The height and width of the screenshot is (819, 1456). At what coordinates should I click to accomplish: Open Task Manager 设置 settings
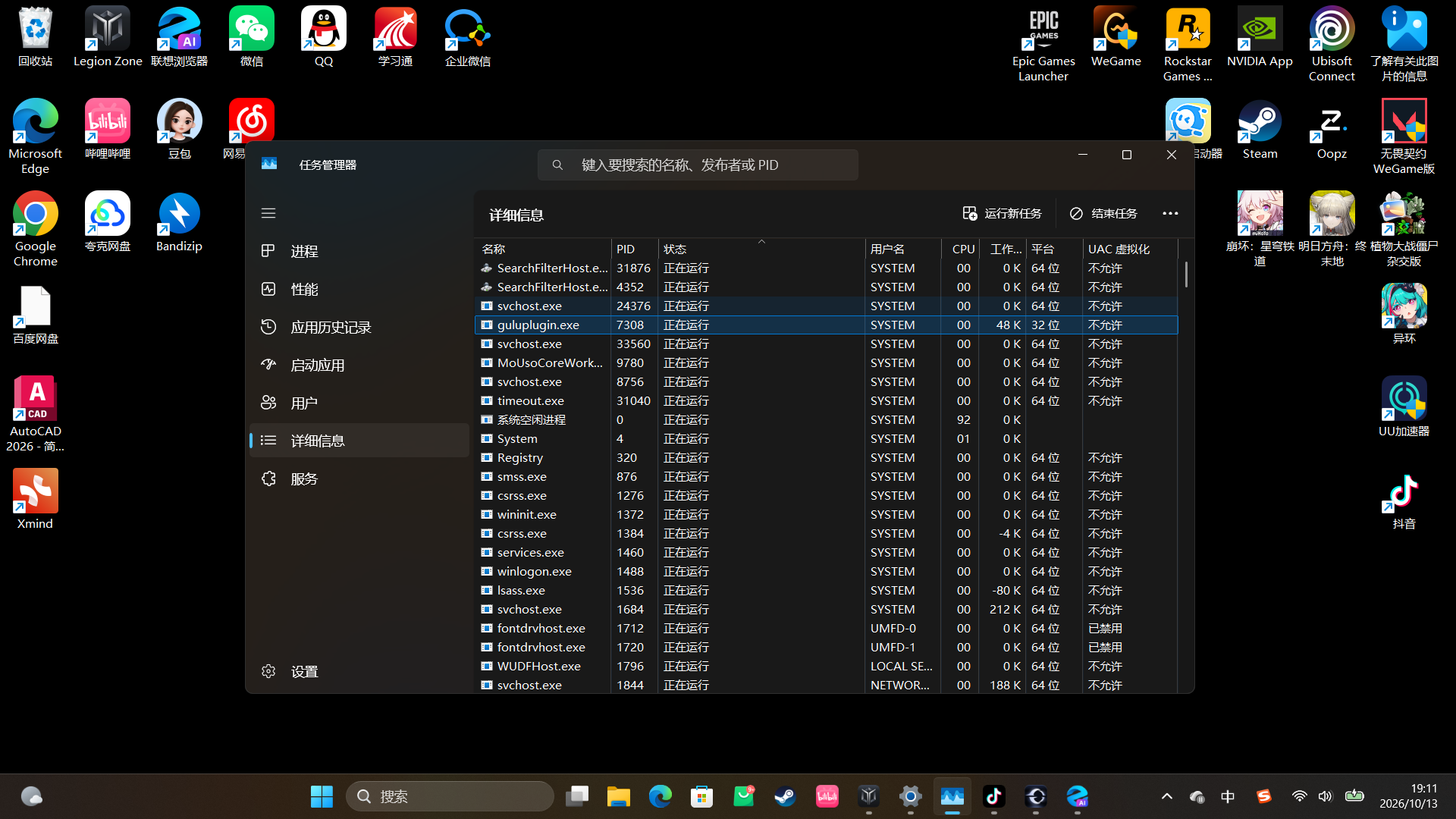pyautogui.click(x=359, y=671)
